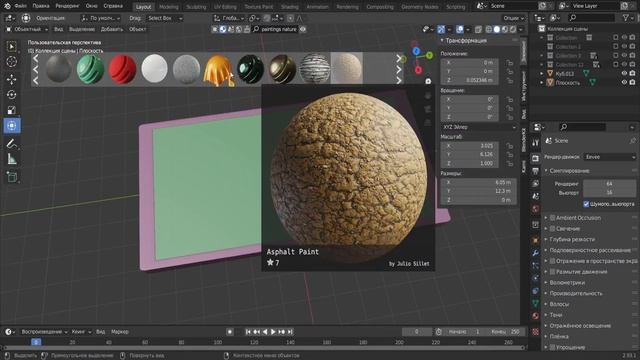This screenshot has width=640, height=360.
Task: Open the Файл menu
Action: pos(20,6)
